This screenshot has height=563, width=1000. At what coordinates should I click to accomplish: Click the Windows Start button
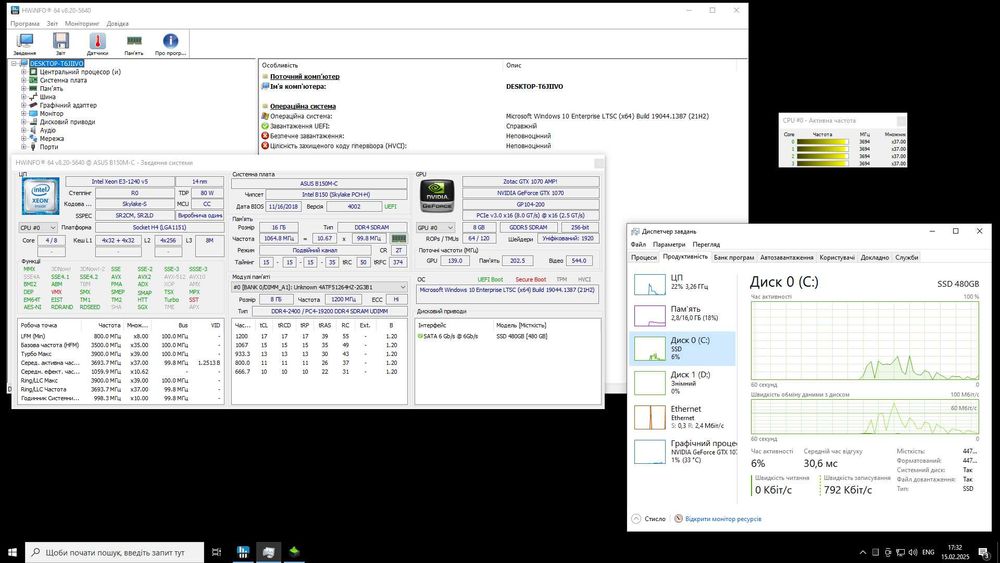pos(11,552)
